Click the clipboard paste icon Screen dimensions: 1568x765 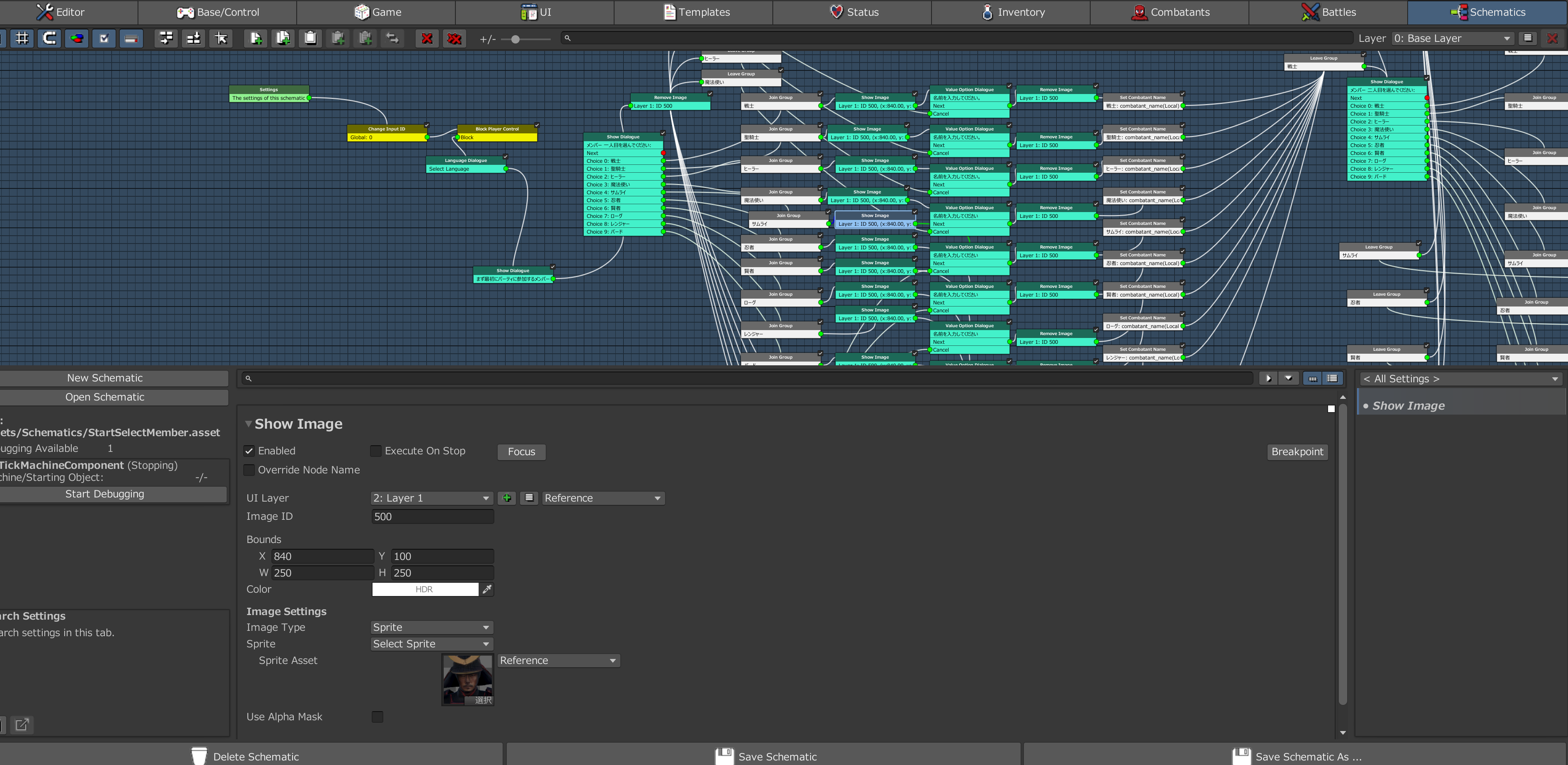[310, 39]
